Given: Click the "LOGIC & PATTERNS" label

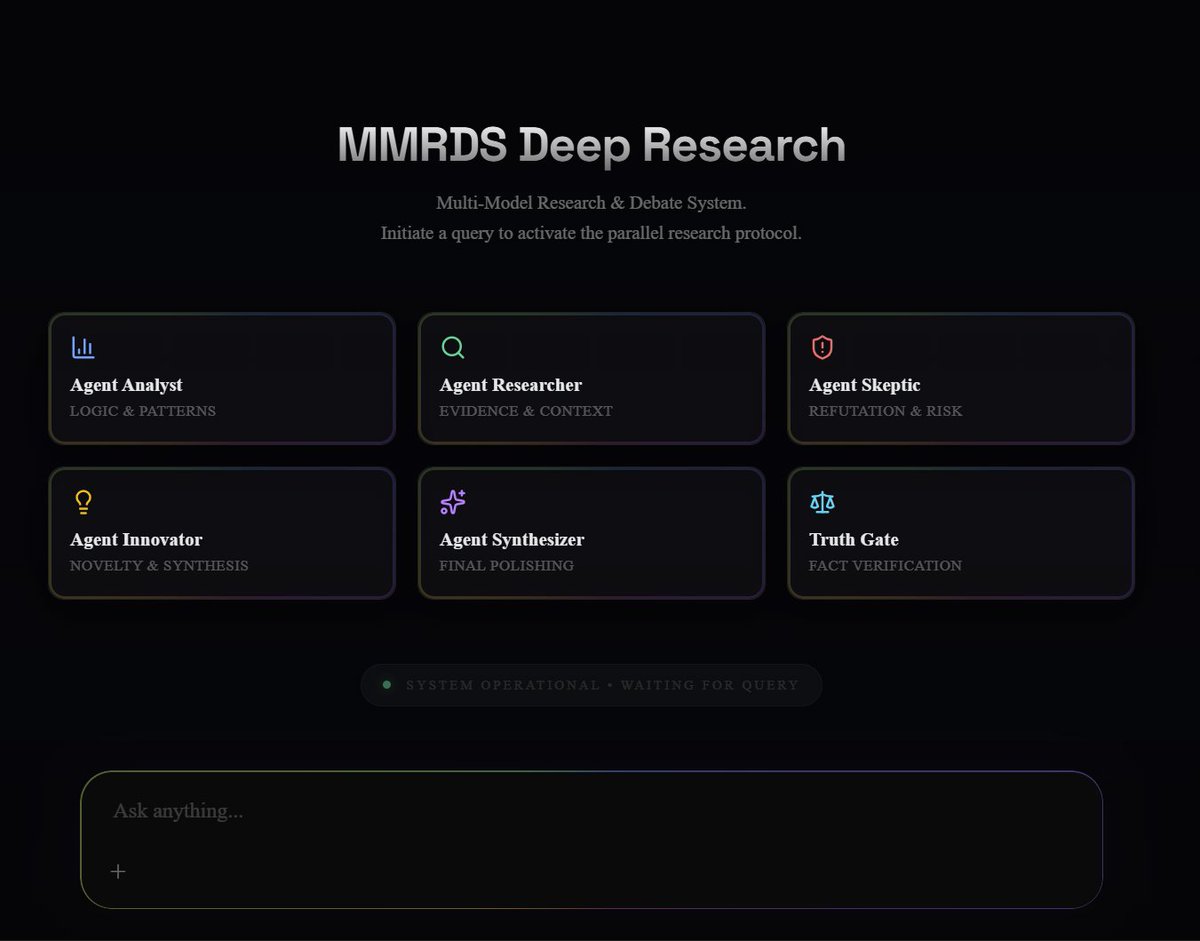Looking at the screenshot, I should pyautogui.click(x=143, y=411).
